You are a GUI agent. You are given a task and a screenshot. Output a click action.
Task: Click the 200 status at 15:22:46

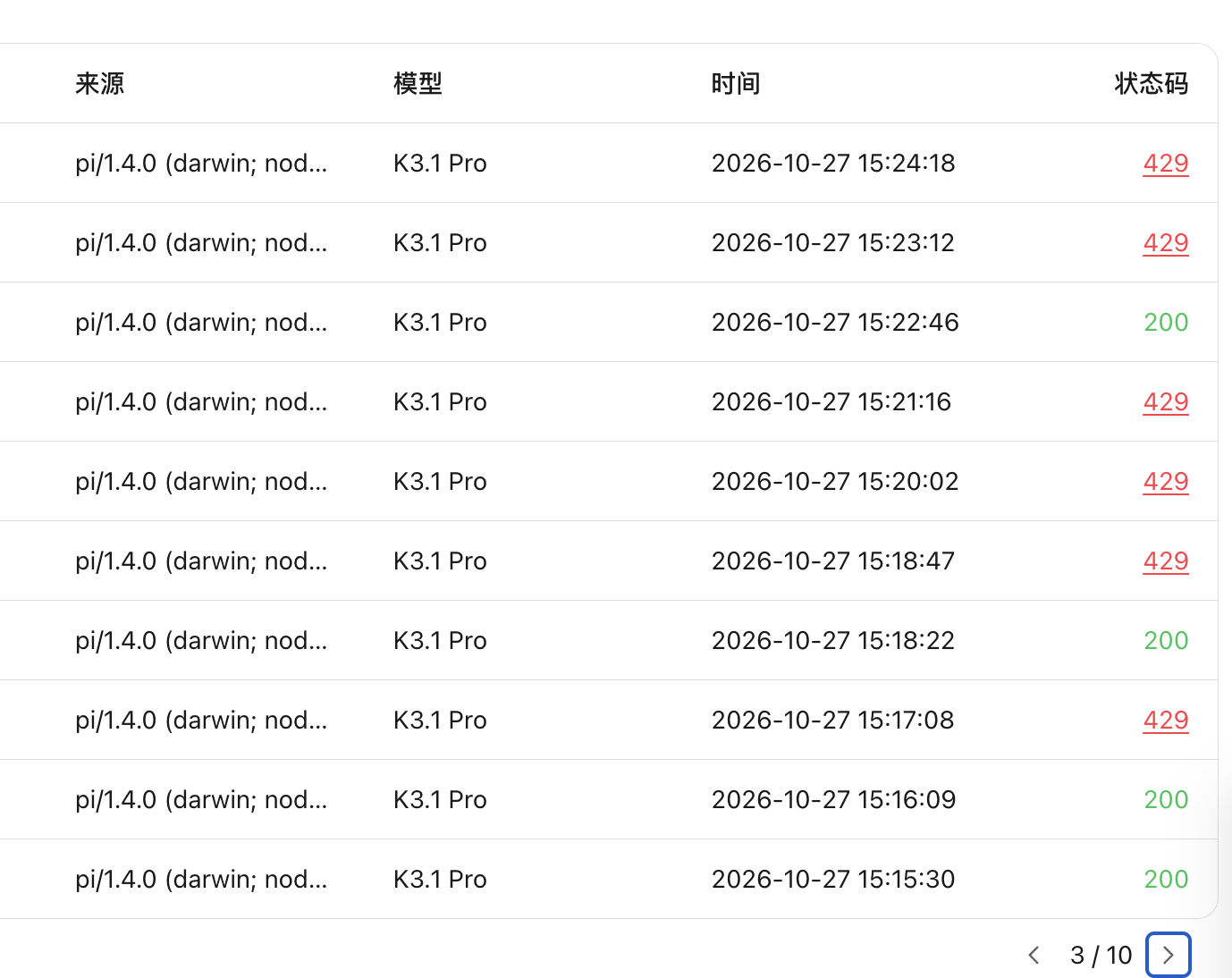click(x=1166, y=322)
